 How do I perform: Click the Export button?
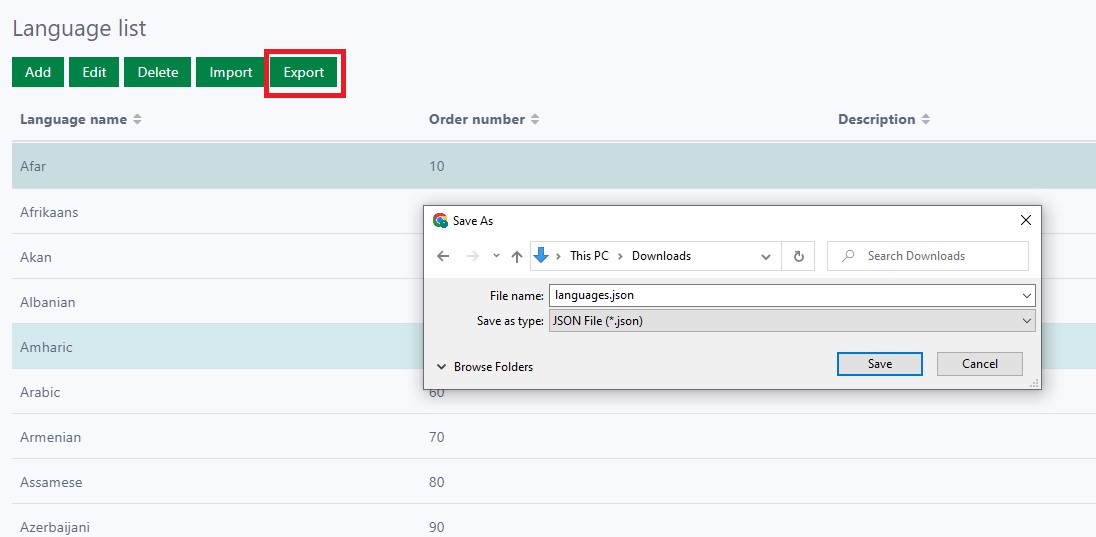304,72
